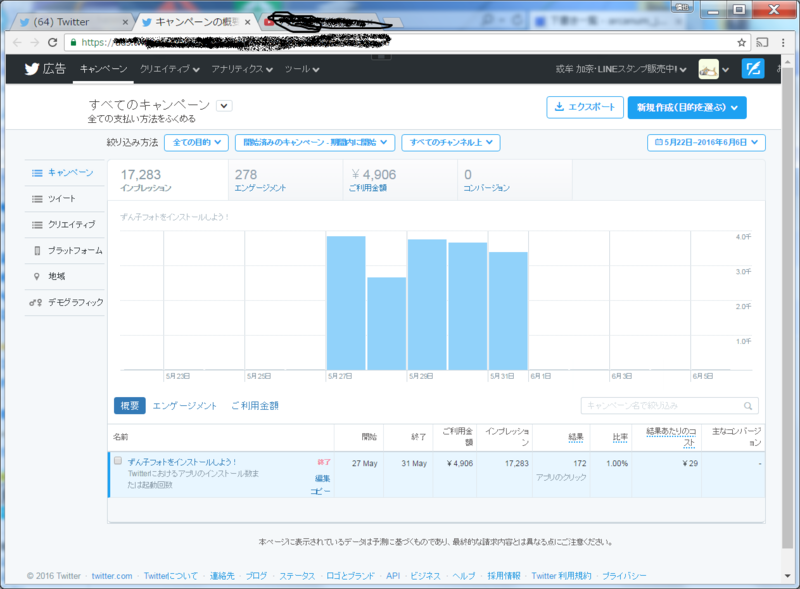Select the インプレッション 17,283 metric tile
Image resolution: width=800 pixels, height=589 pixels.
[x=168, y=180]
